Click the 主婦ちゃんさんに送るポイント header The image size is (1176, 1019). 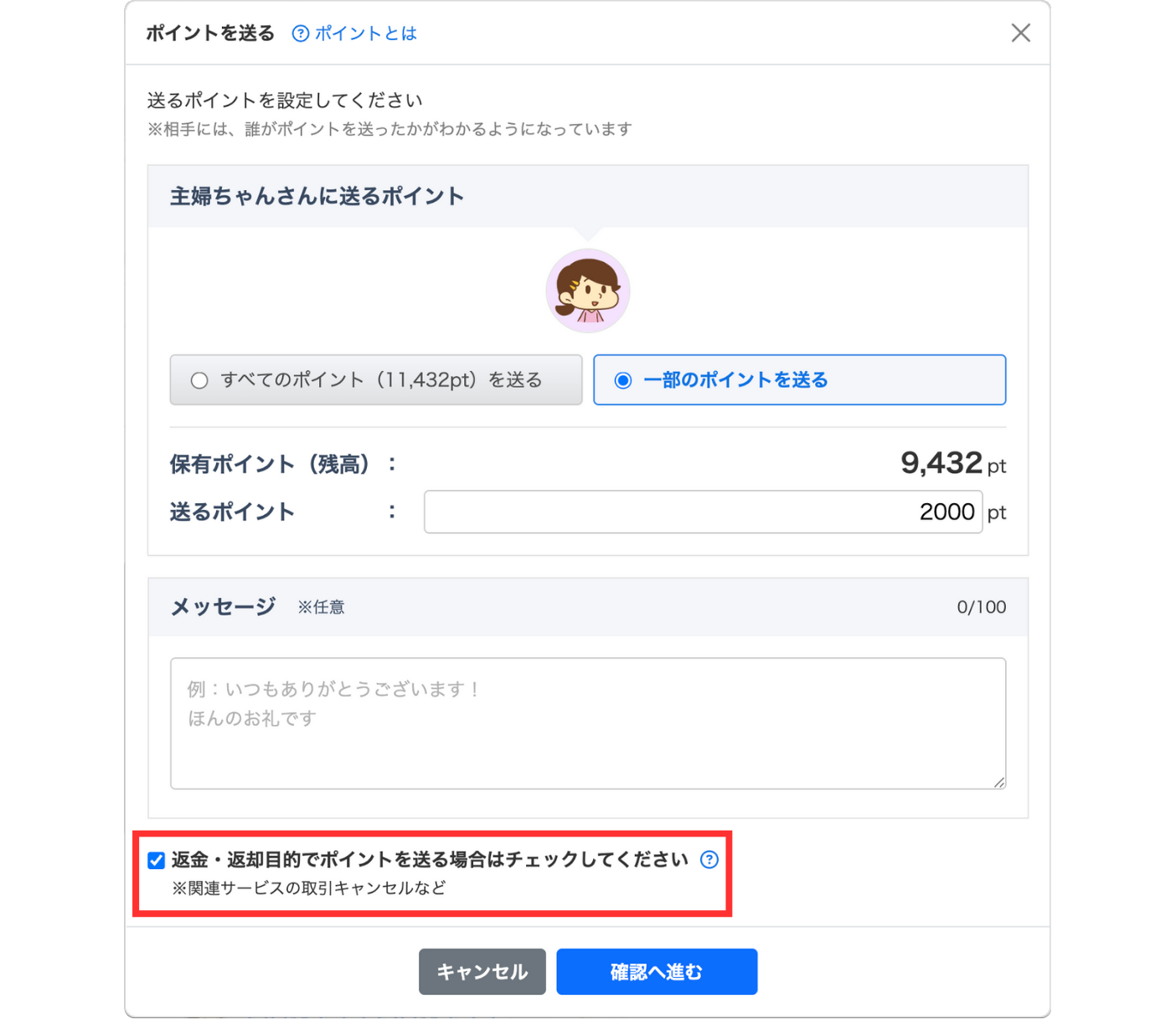[x=317, y=197]
